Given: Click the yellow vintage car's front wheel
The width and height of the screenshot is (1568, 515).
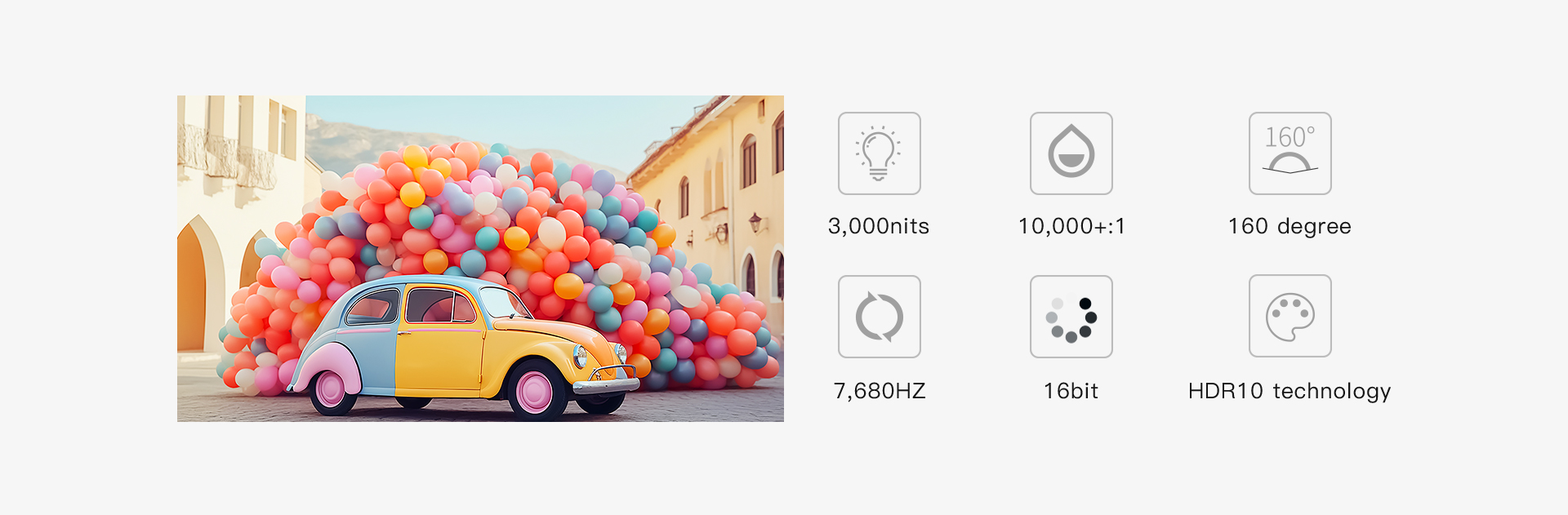Looking at the screenshot, I should 536,390.
